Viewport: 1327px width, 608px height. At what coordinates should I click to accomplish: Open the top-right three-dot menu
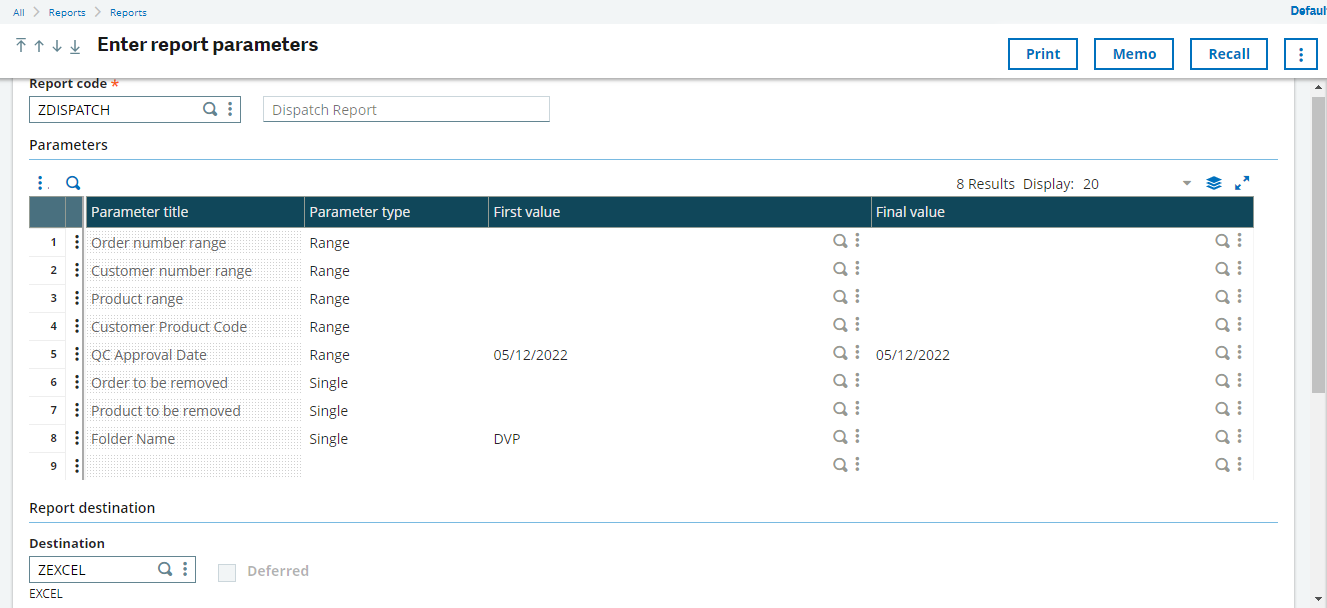(1300, 53)
